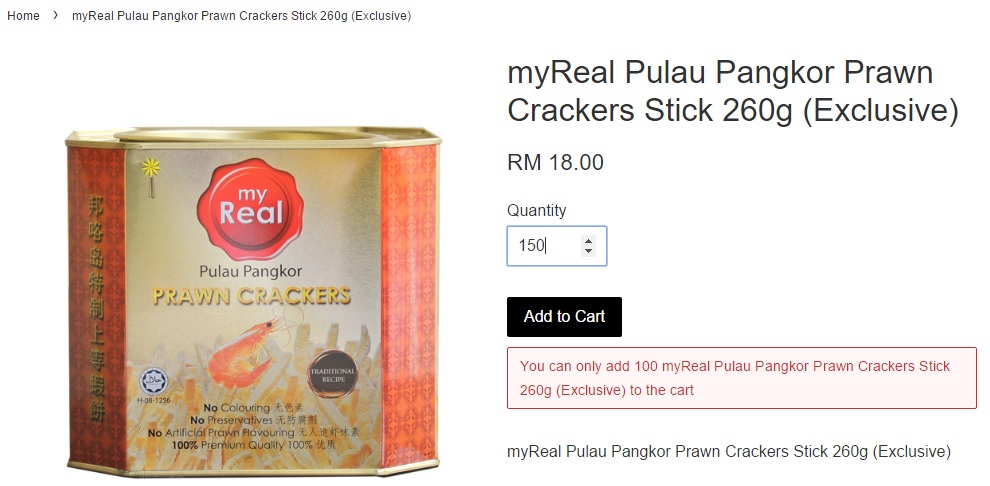Decrease quantity with the down stepper arrow
This screenshot has width=990, height=486.
tap(588, 251)
